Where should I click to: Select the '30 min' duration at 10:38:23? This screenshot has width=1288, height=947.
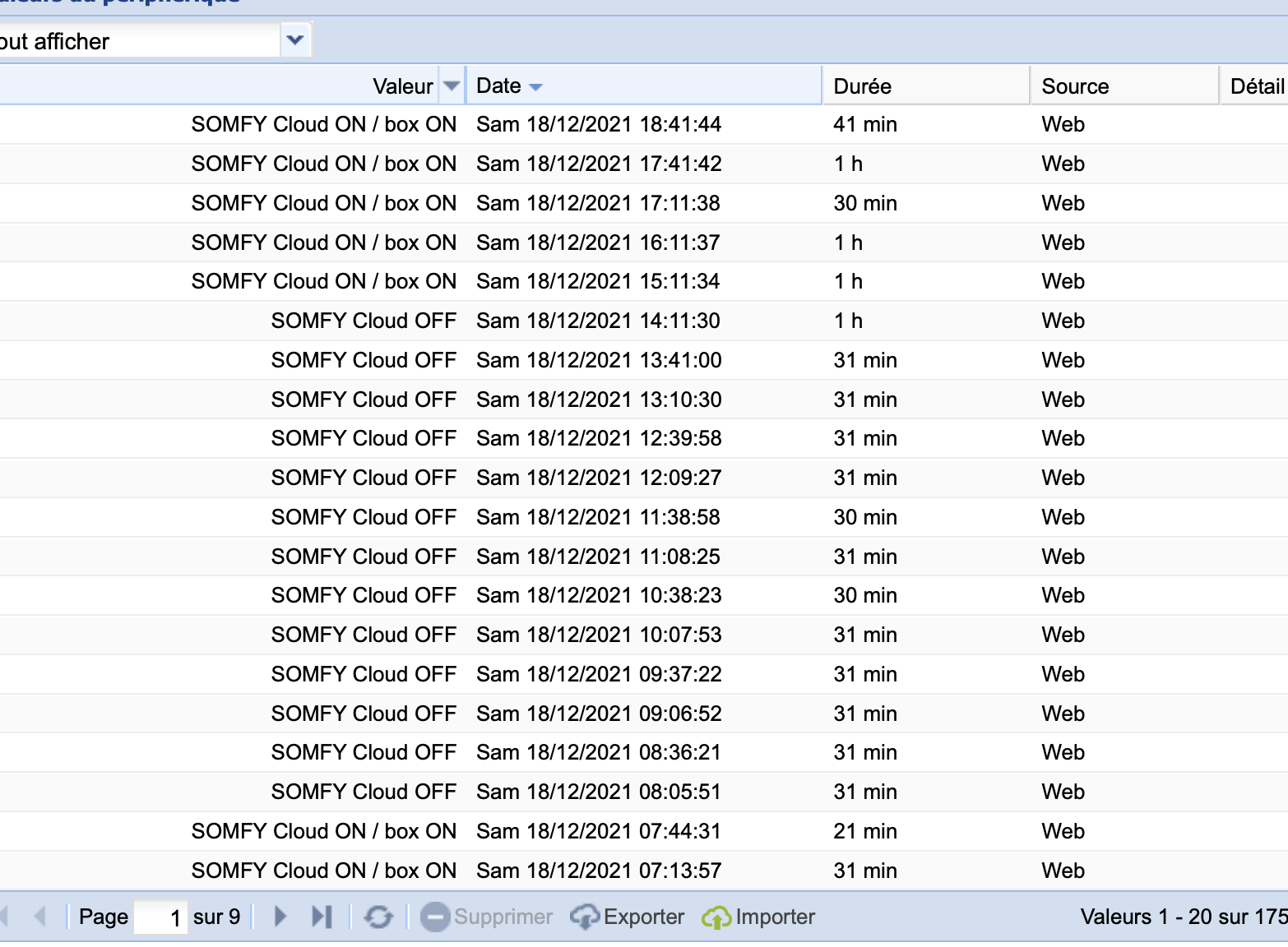click(x=865, y=595)
